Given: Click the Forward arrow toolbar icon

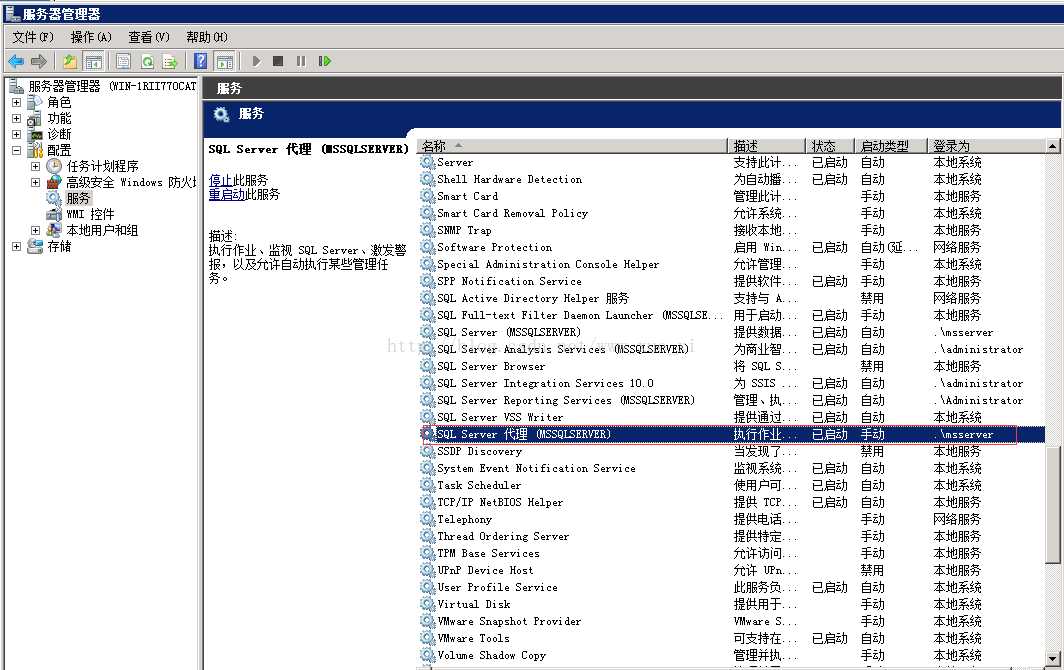Looking at the screenshot, I should [39, 62].
